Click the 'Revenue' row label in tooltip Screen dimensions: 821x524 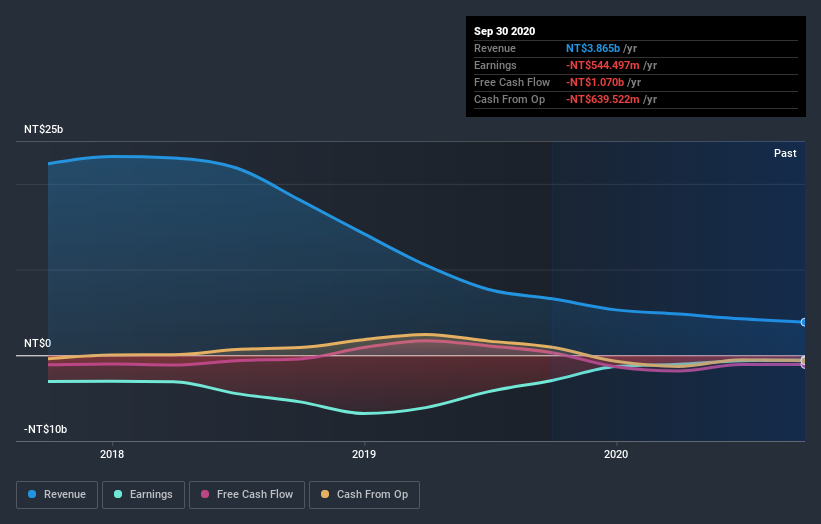click(x=495, y=48)
